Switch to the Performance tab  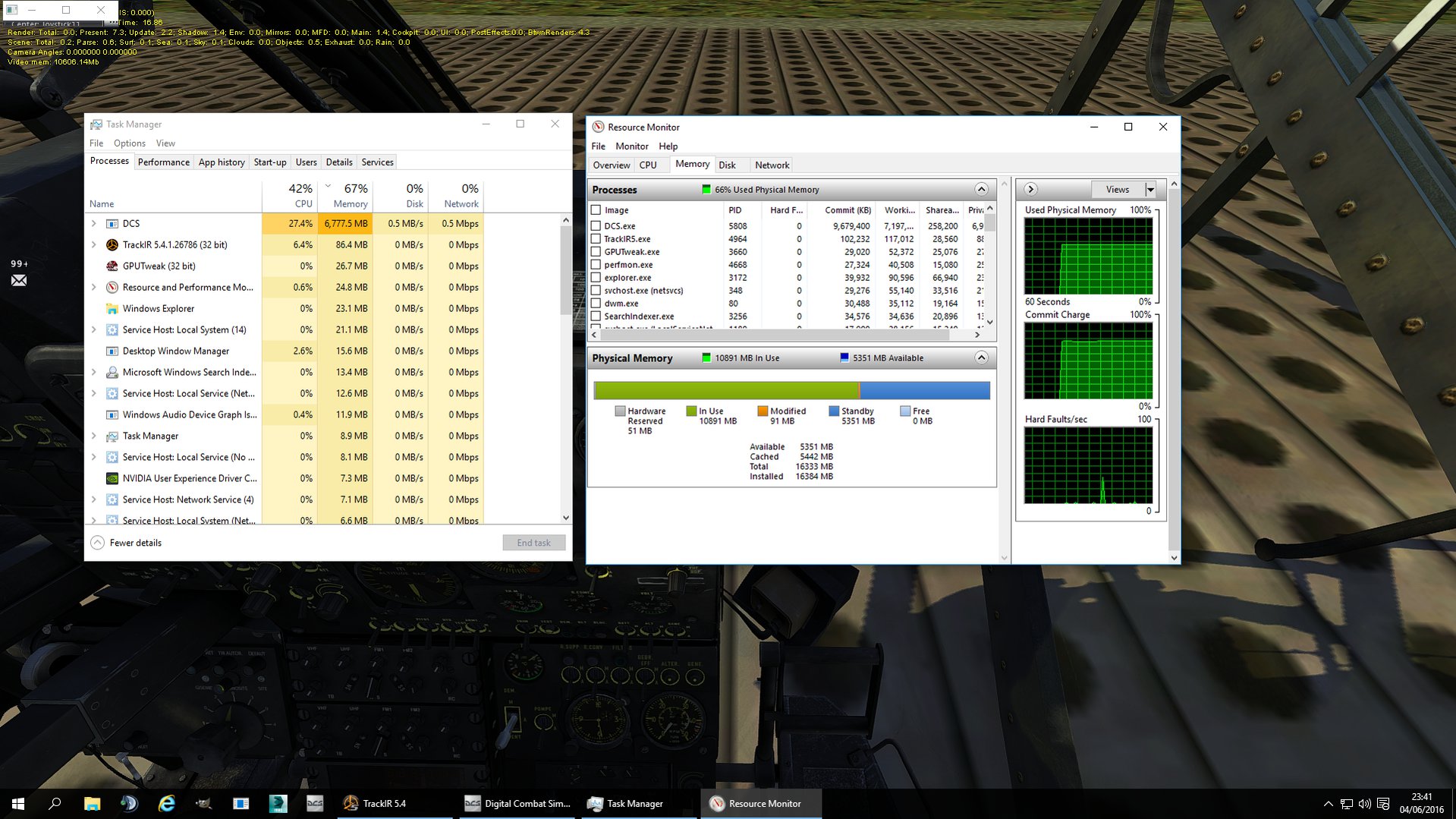(164, 162)
